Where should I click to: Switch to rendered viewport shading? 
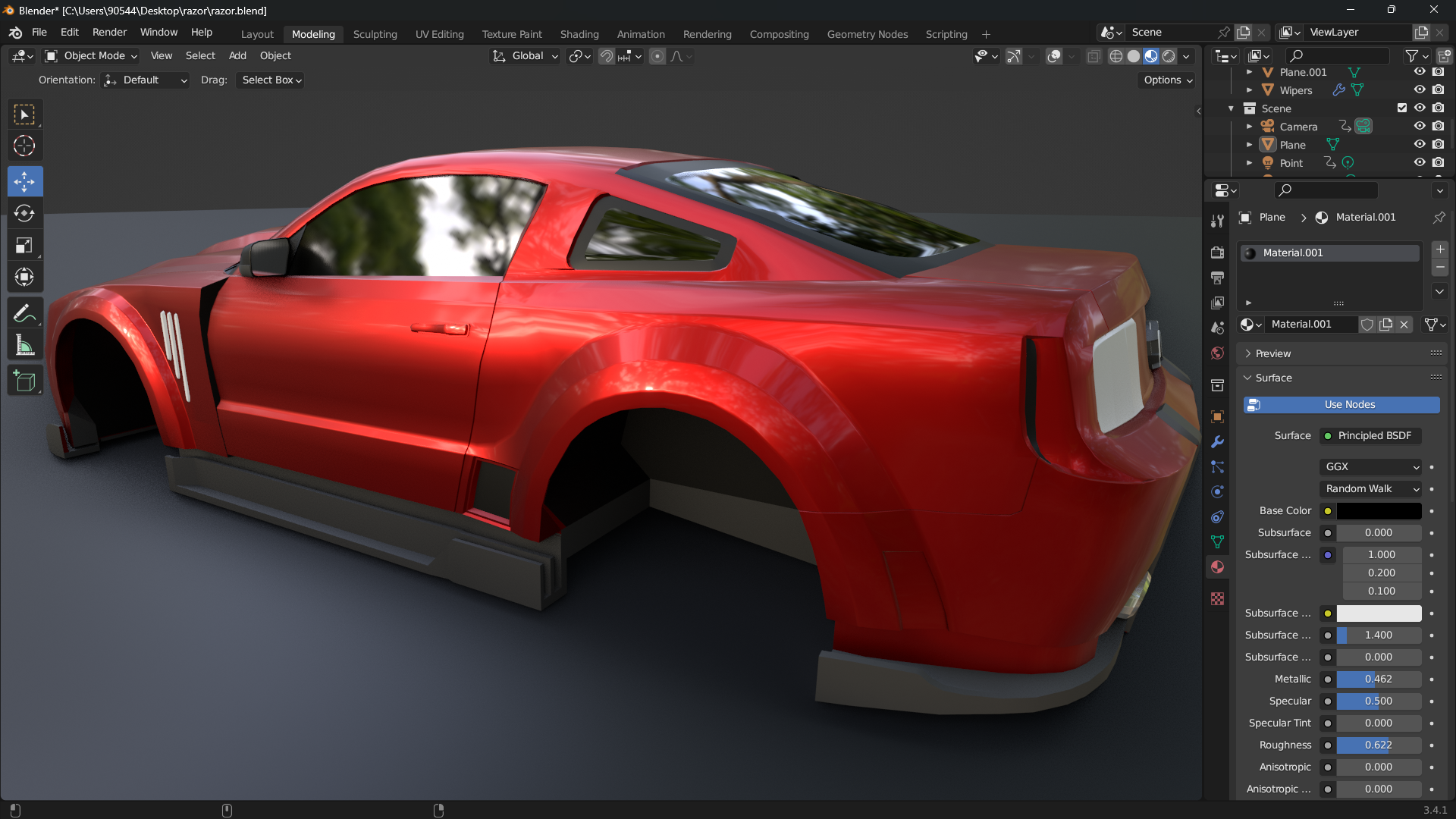pos(1169,56)
